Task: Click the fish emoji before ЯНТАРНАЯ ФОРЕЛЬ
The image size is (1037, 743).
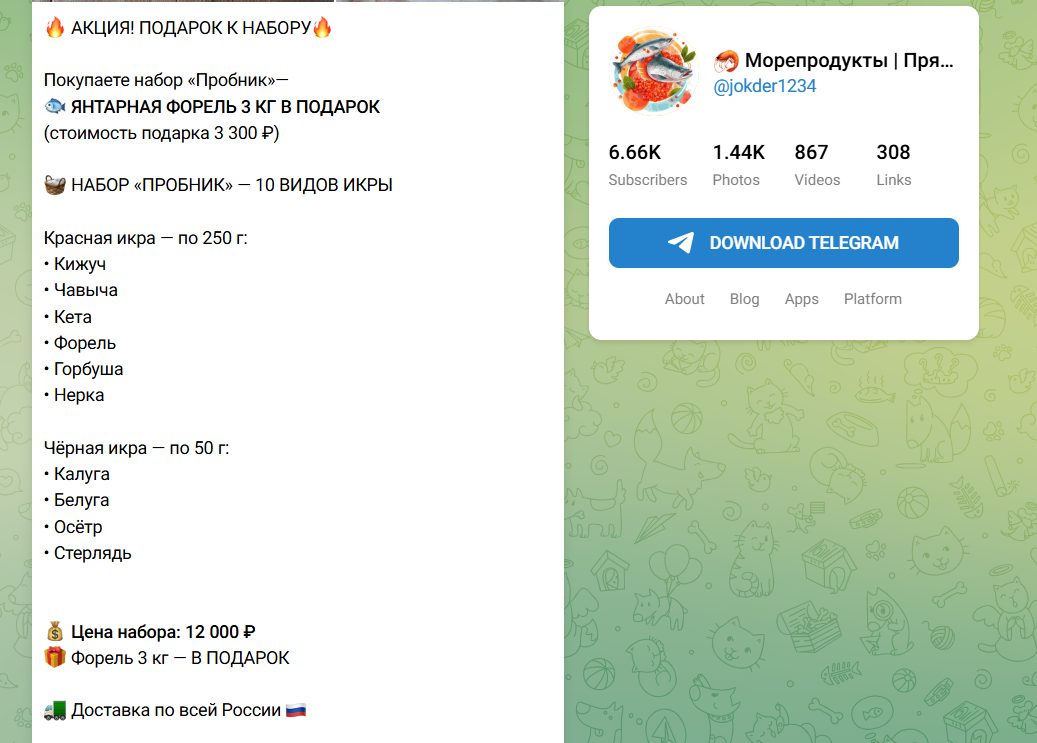Action: 55,106
